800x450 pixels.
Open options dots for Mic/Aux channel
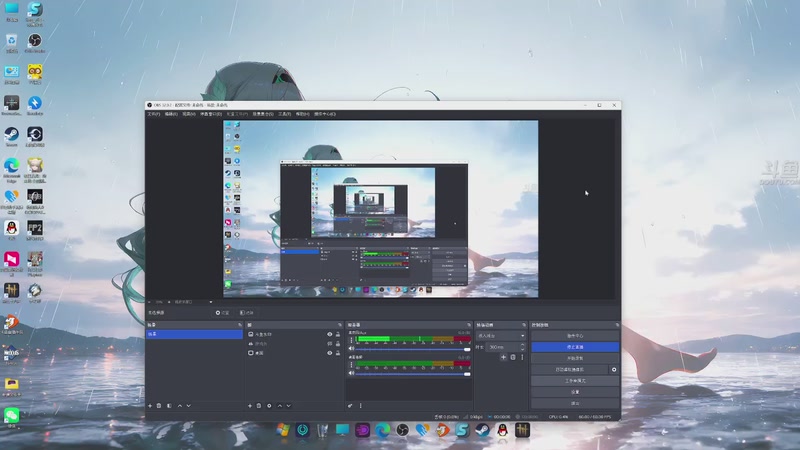(x=351, y=340)
